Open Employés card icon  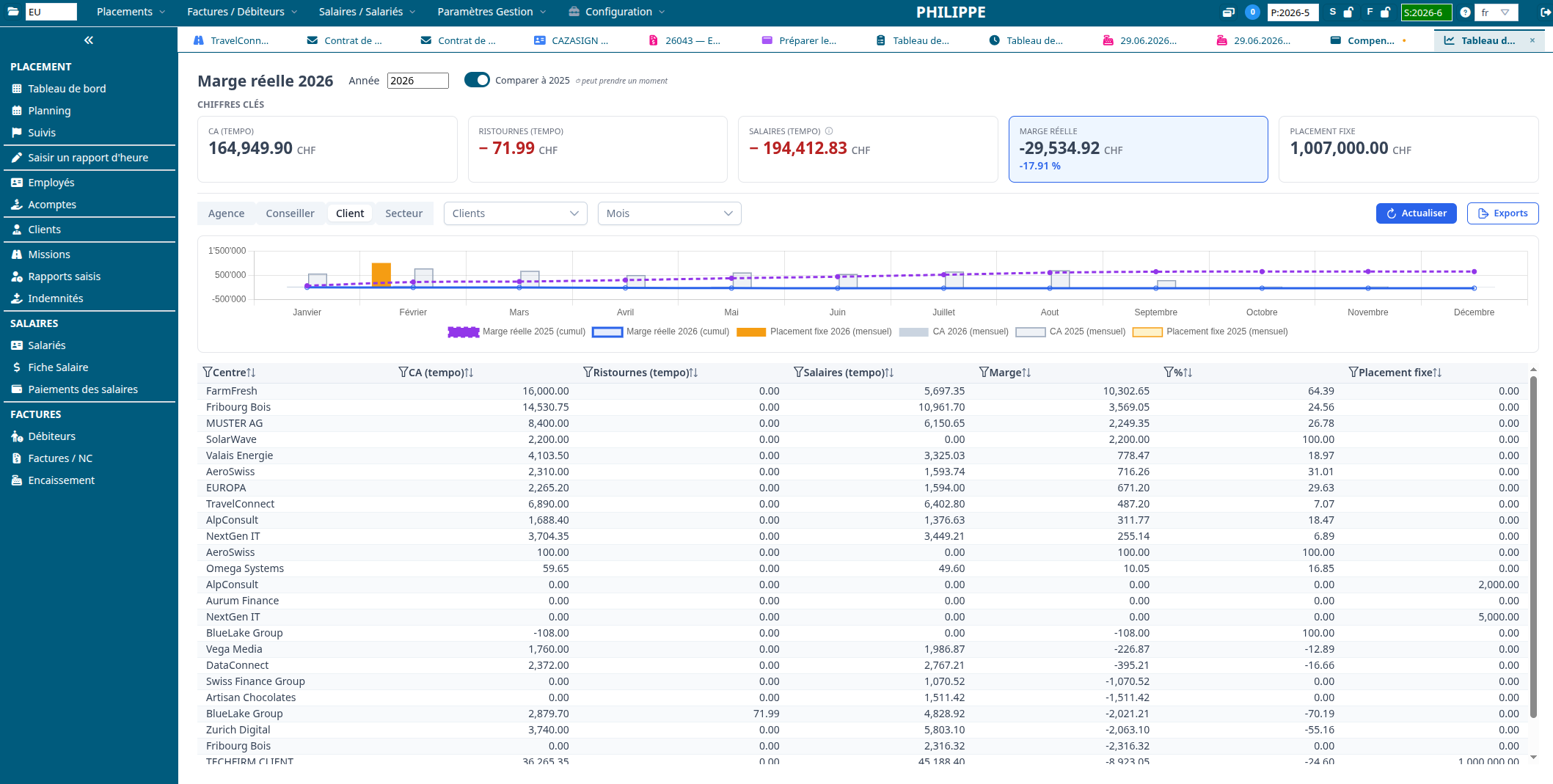17,183
